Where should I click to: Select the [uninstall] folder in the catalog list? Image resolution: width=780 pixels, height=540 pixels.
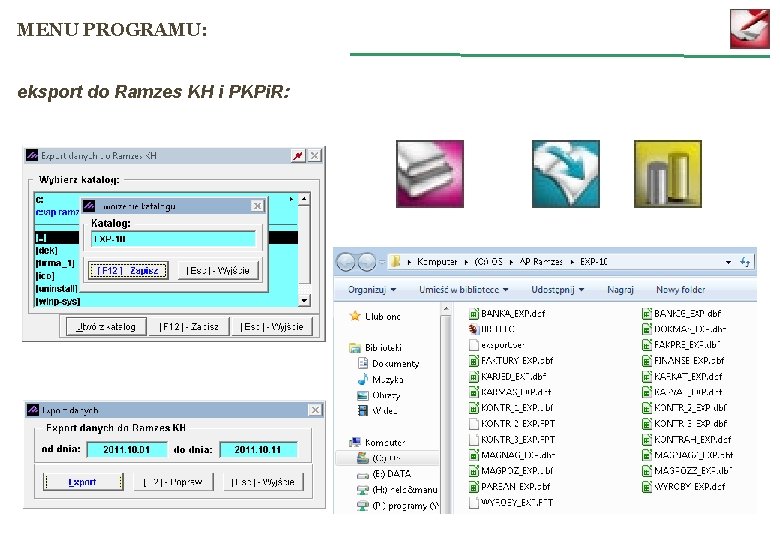pos(57,289)
